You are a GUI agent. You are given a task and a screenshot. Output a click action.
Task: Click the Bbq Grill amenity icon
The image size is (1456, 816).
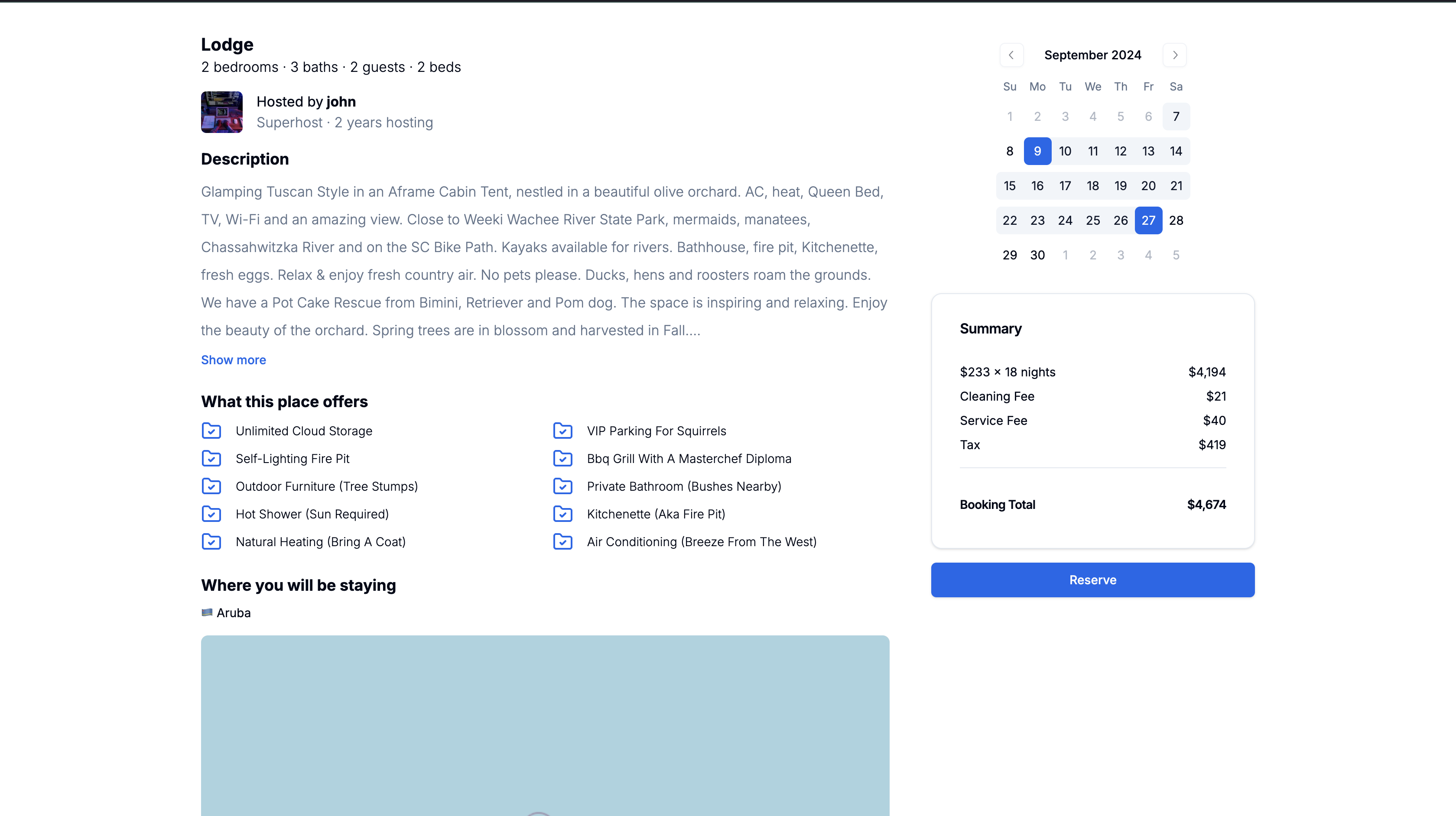pos(562,458)
